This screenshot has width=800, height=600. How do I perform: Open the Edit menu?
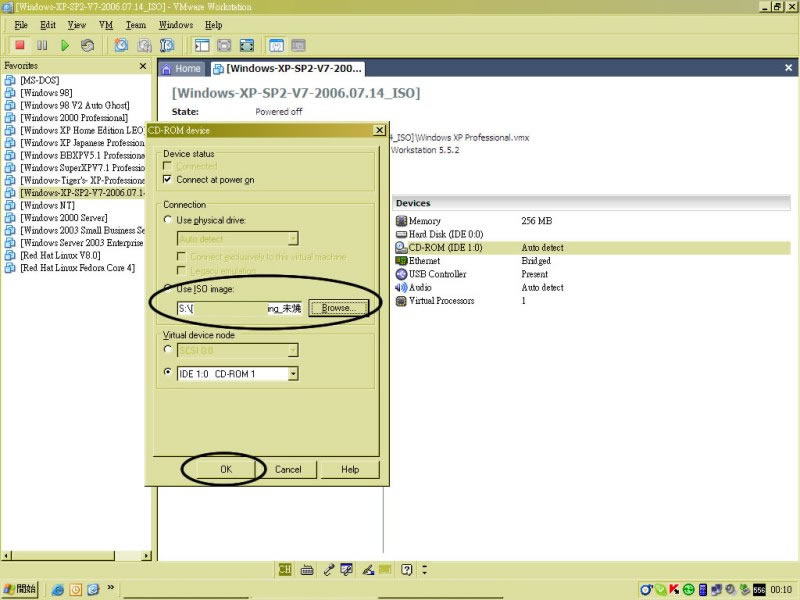coord(48,25)
